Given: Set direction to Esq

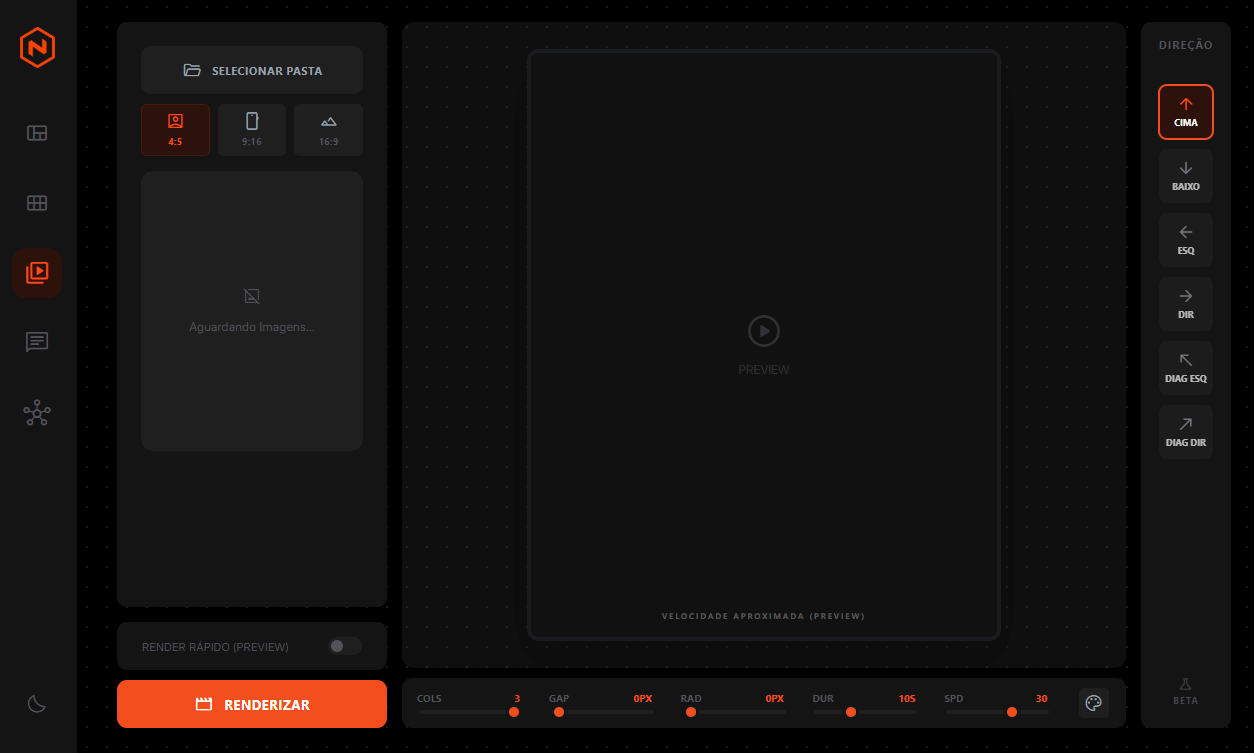Looking at the screenshot, I should click(1186, 240).
